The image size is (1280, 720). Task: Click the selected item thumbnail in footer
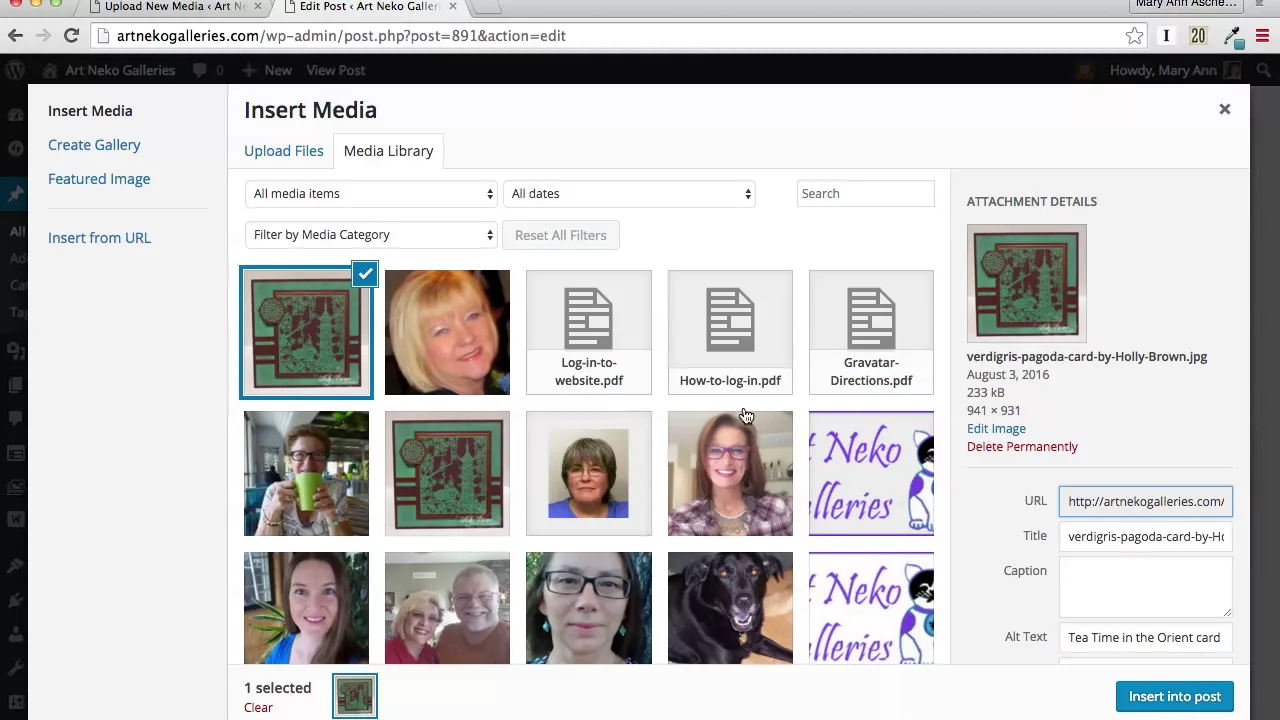pos(355,696)
